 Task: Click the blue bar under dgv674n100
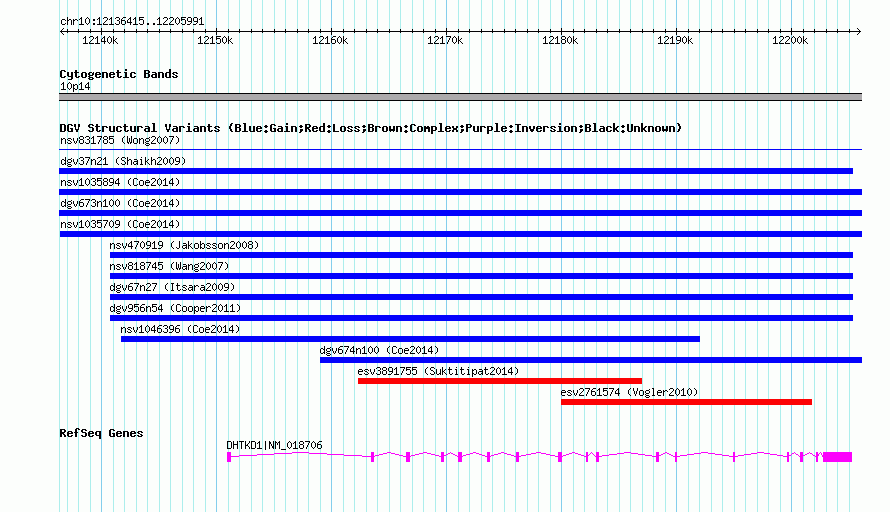[x=591, y=360]
